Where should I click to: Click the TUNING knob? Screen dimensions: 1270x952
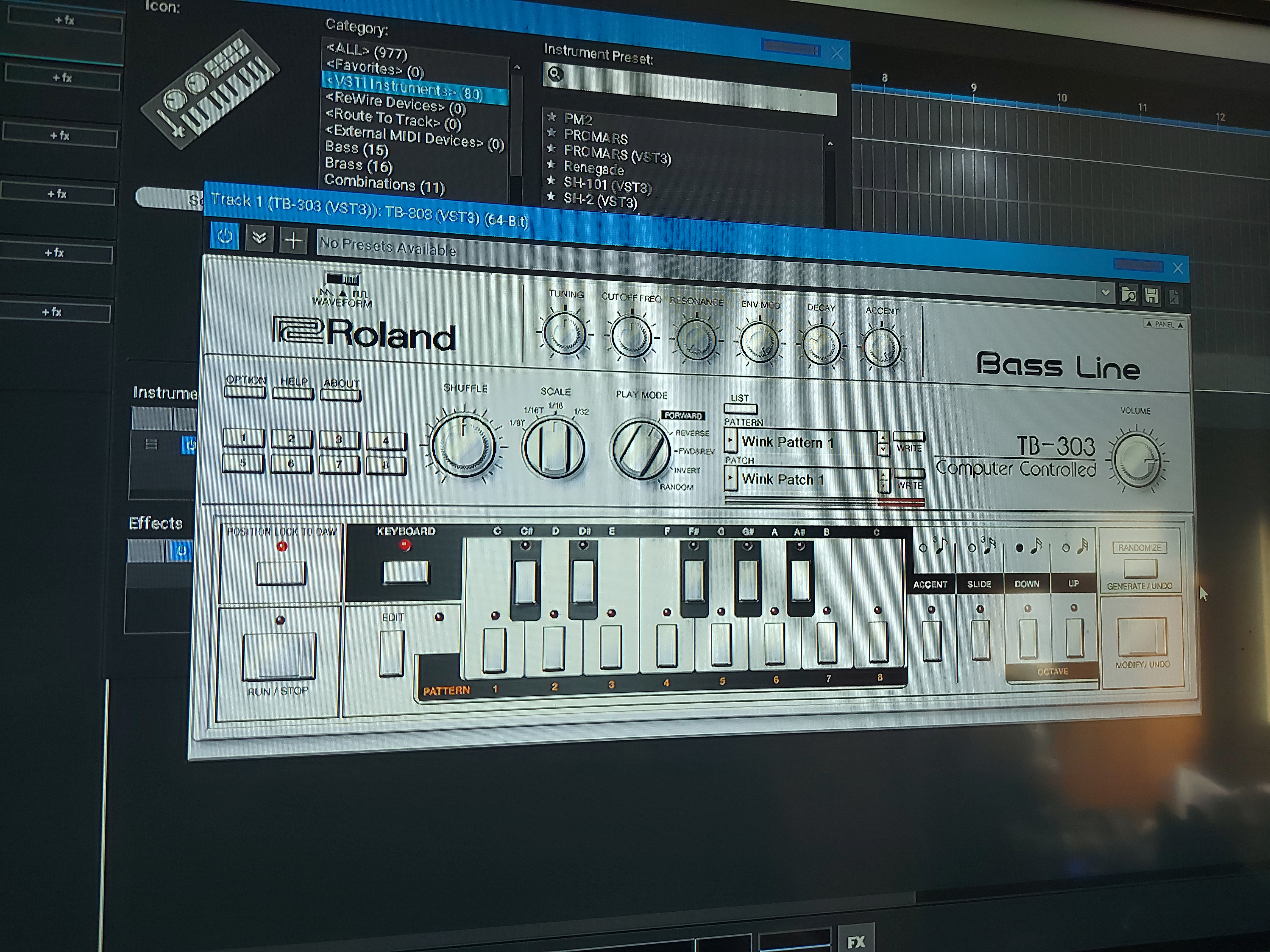coord(564,334)
